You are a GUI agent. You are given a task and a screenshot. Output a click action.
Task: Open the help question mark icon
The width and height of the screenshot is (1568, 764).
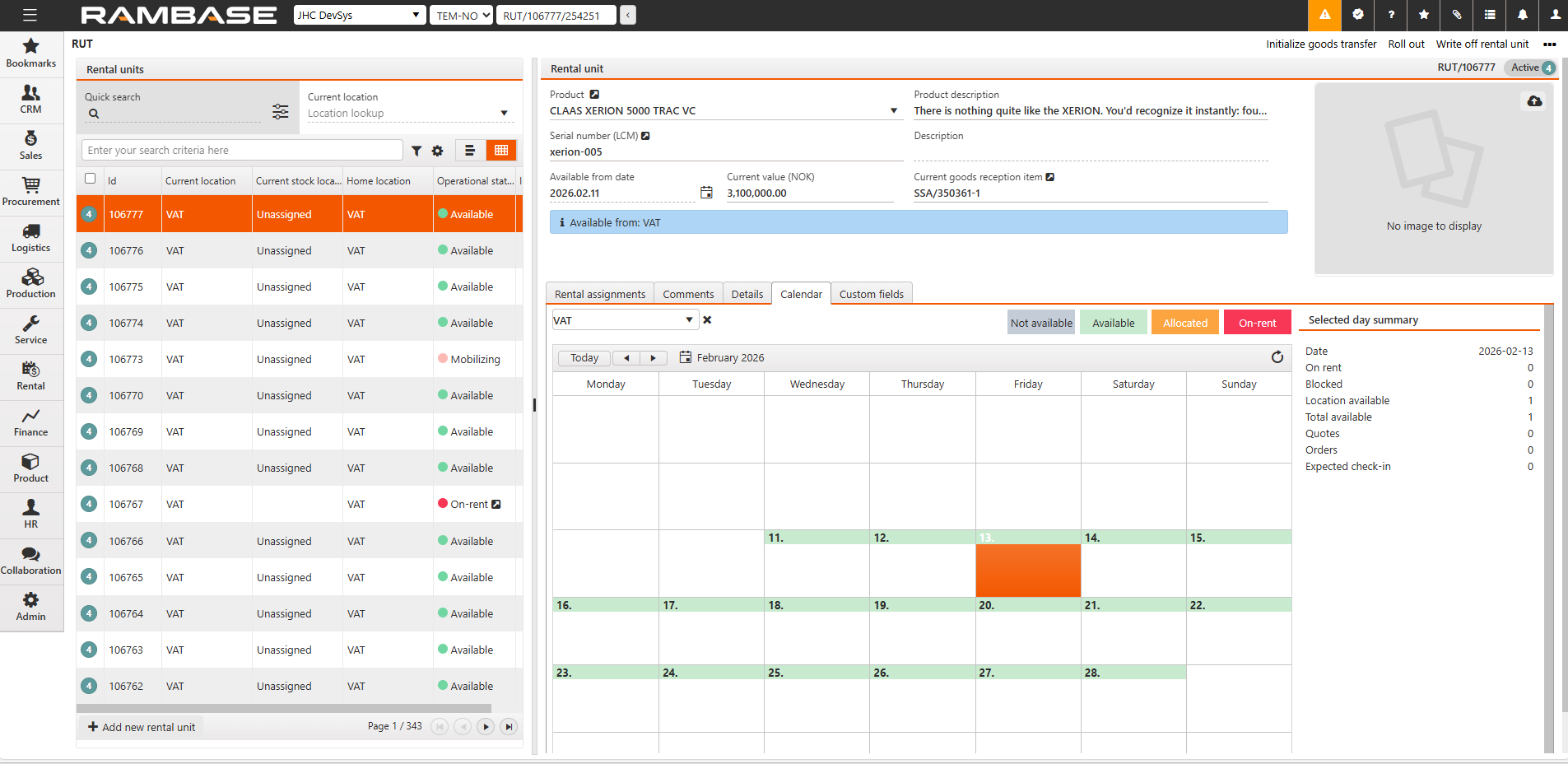pos(1391,15)
